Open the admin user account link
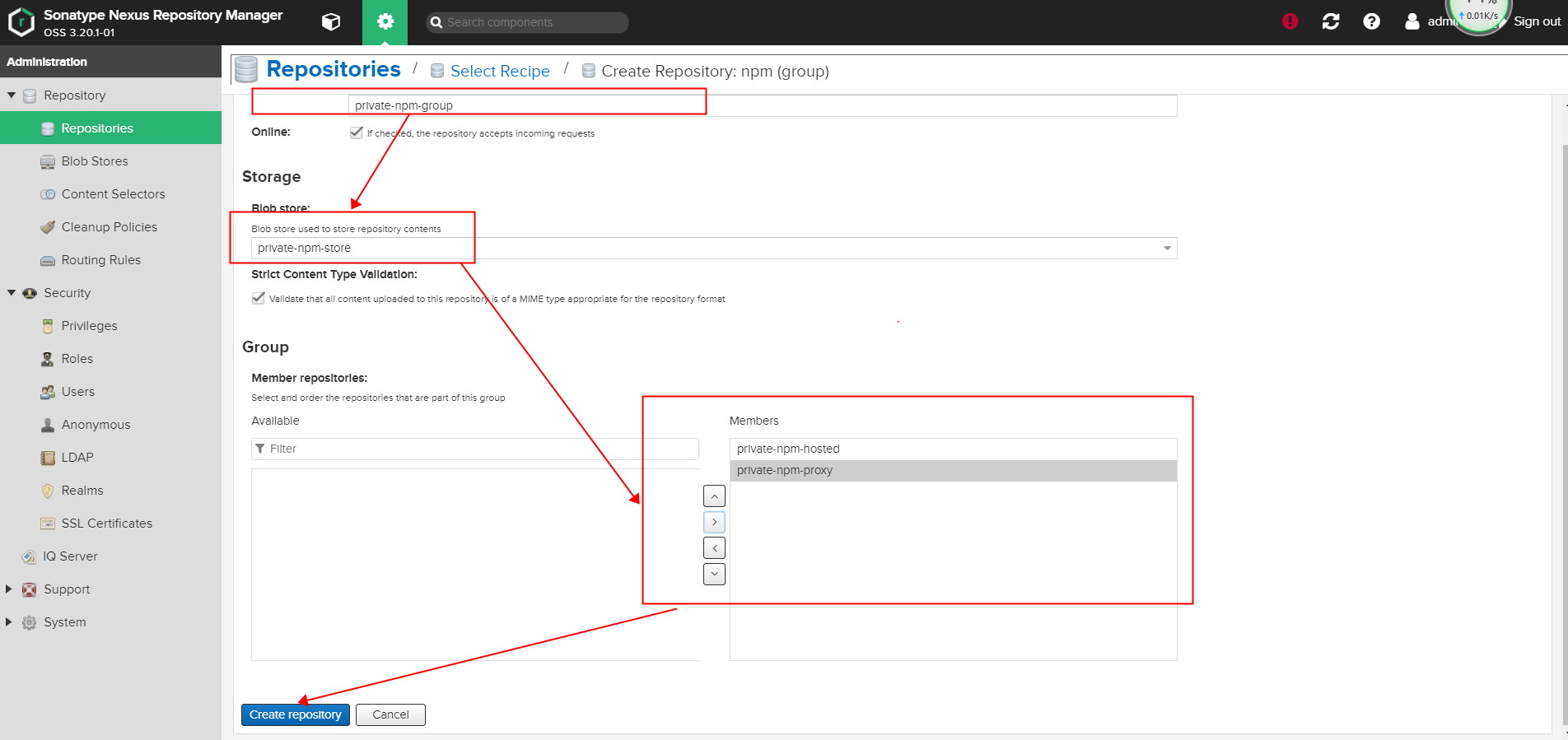Image resolution: width=1568 pixels, height=740 pixels. point(1433,21)
